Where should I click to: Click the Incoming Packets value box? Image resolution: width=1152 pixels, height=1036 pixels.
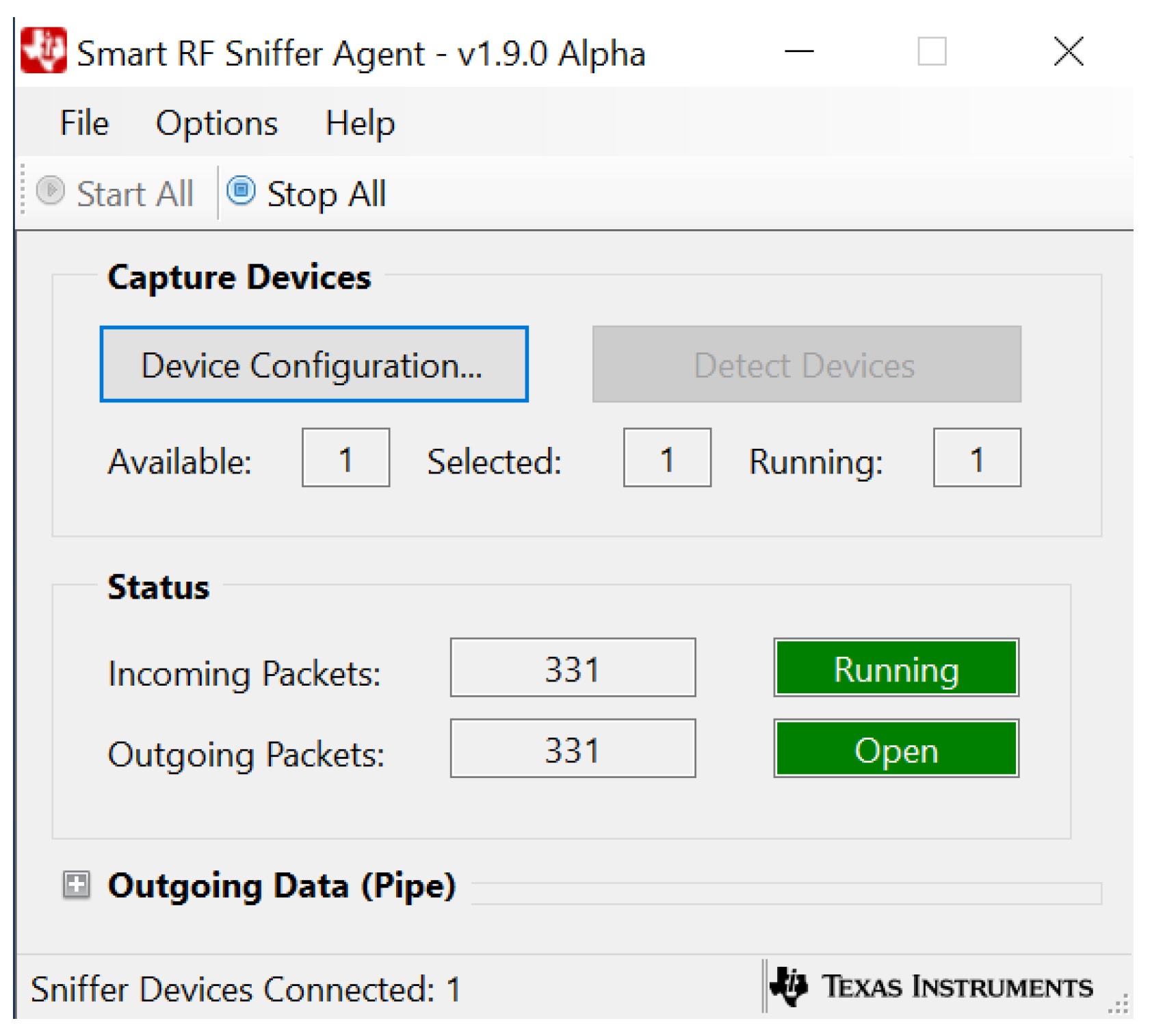pyautogui.click(x=573, y=668)
